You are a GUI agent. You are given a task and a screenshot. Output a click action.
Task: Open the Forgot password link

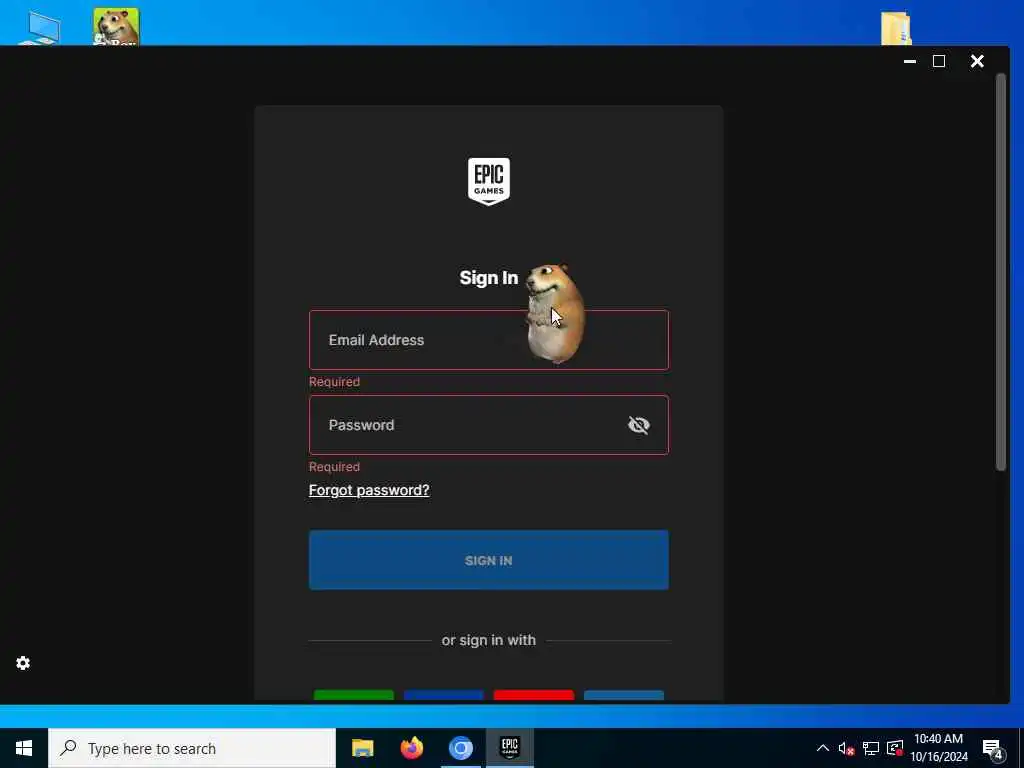[x=369, y=490]
